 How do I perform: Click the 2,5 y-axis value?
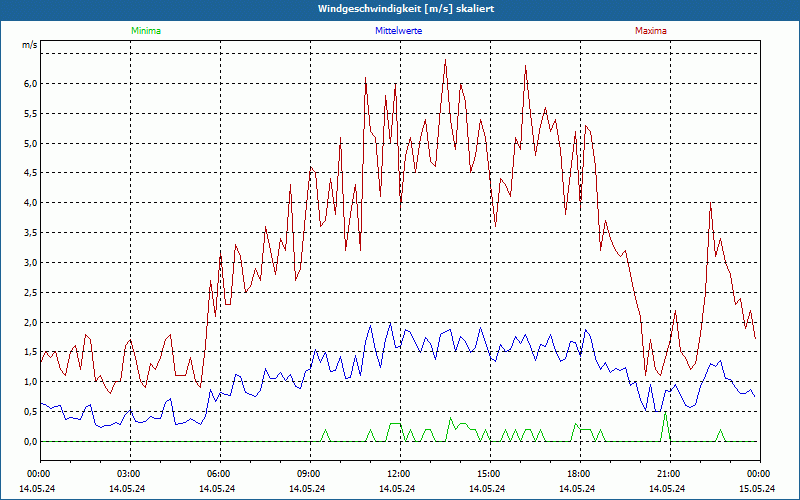click(x=31, y=292)
